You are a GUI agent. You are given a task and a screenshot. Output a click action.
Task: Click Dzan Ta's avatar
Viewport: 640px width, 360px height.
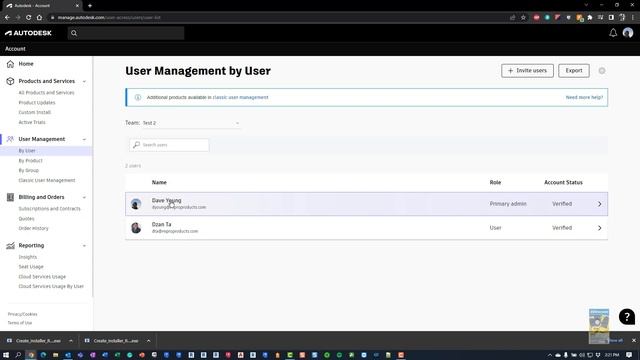(x=136, y=228)
